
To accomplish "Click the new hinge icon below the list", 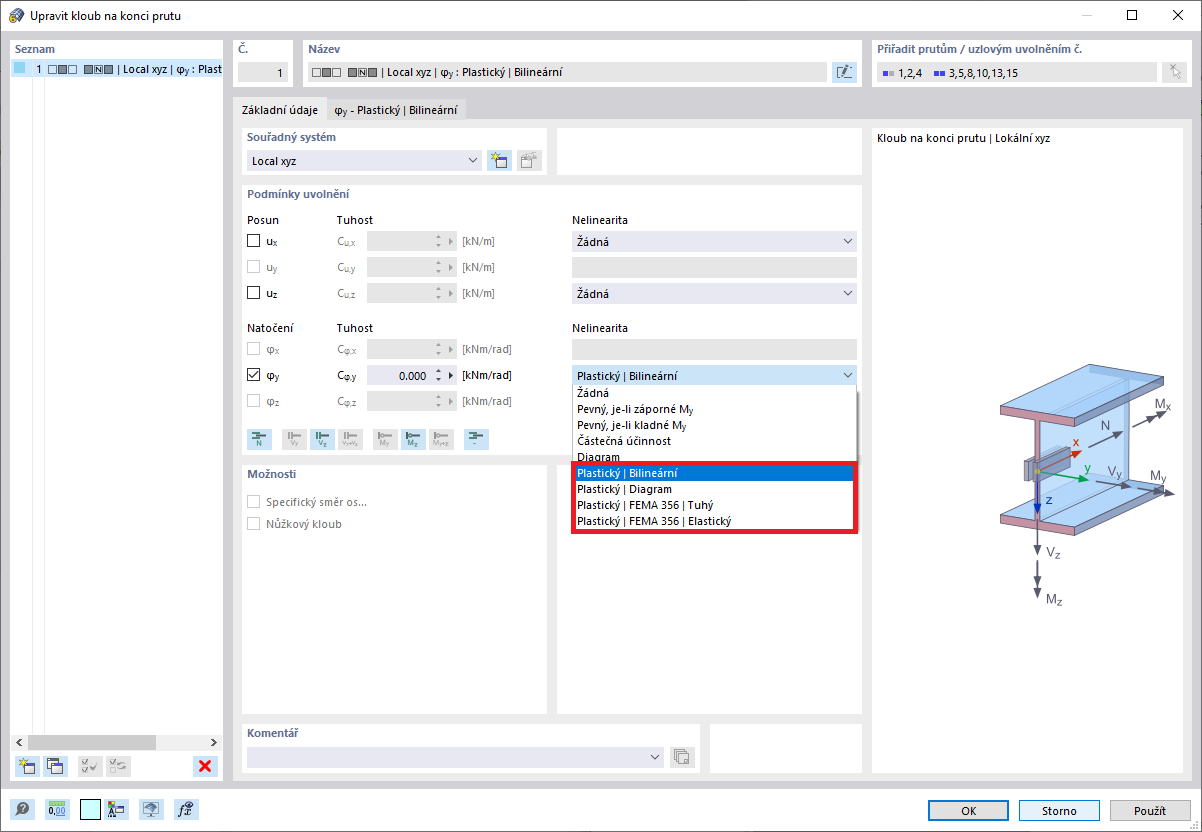I will (27, 766).
